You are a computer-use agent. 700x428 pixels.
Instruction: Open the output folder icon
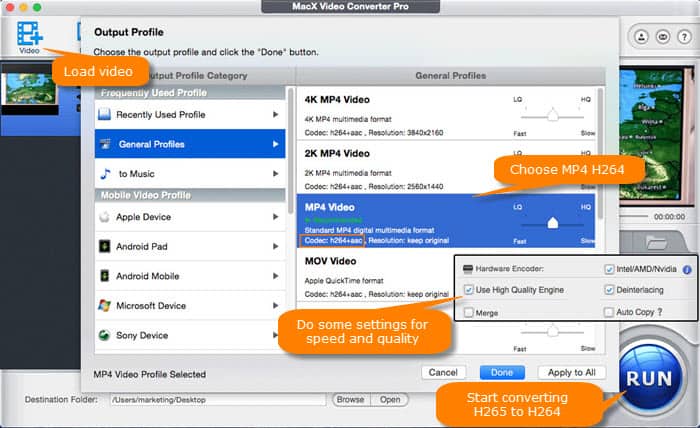pyautogui.click(x=657, y=243)
